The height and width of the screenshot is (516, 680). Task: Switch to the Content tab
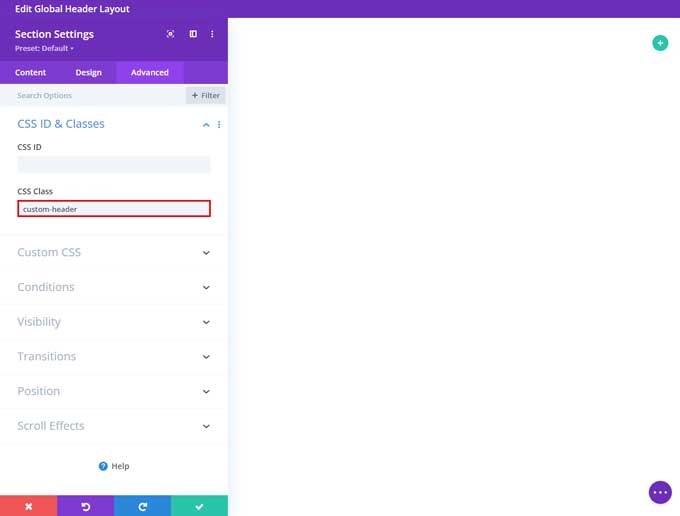point(30,72)
